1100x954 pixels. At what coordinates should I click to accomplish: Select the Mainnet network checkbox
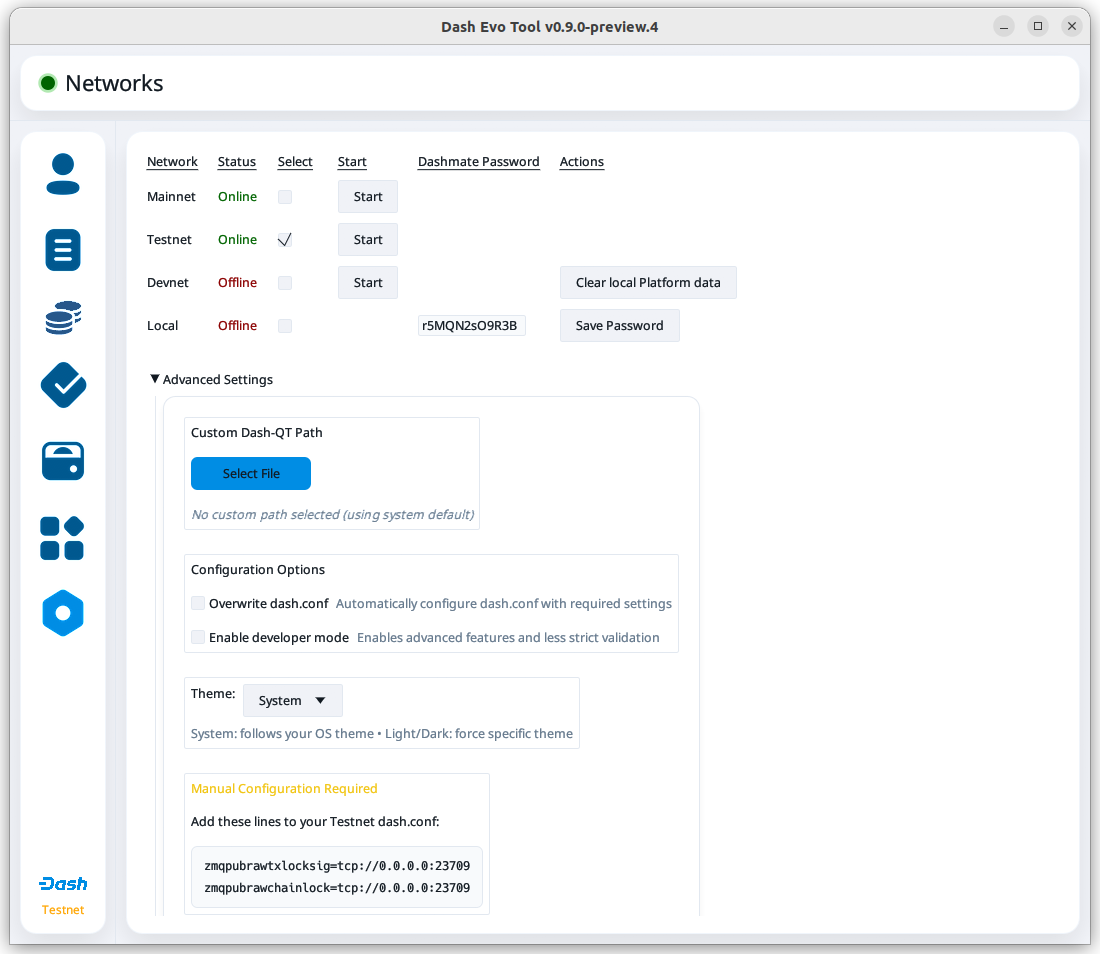[x=285, y=197]
